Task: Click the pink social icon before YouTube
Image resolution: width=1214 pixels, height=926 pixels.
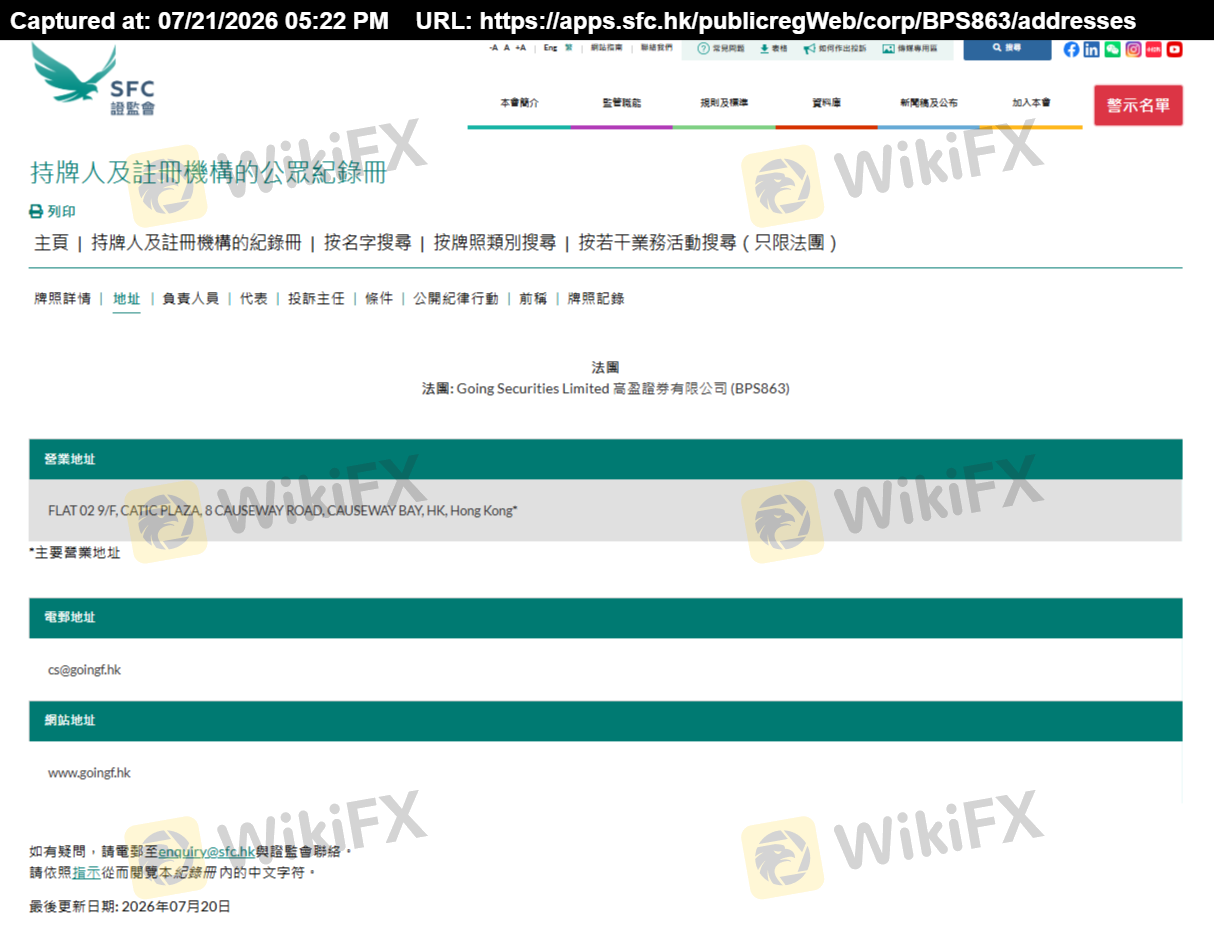Action: [x=1154, y=49]
